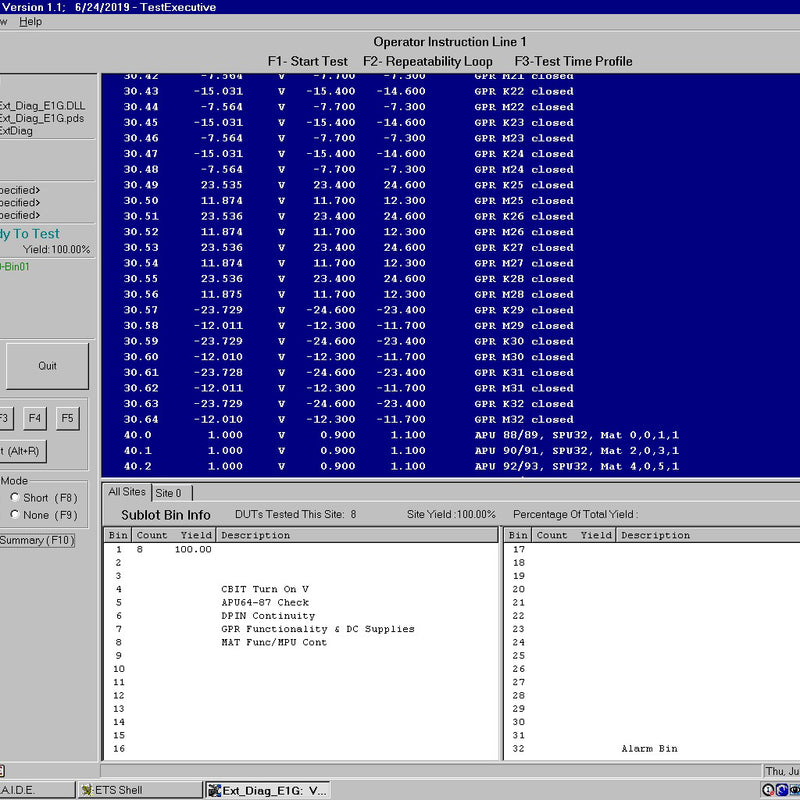
Task: Switch to the All Sites tab
Action: 127,492
